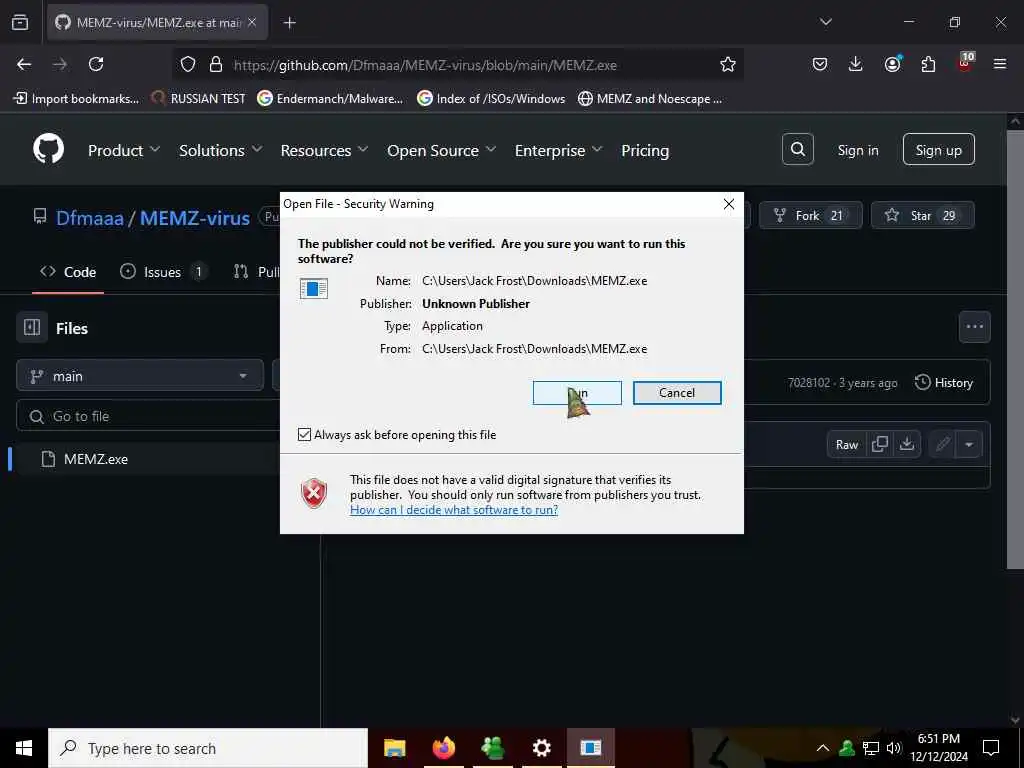Open Firefox View icon in tab bar

coord(20,22)
